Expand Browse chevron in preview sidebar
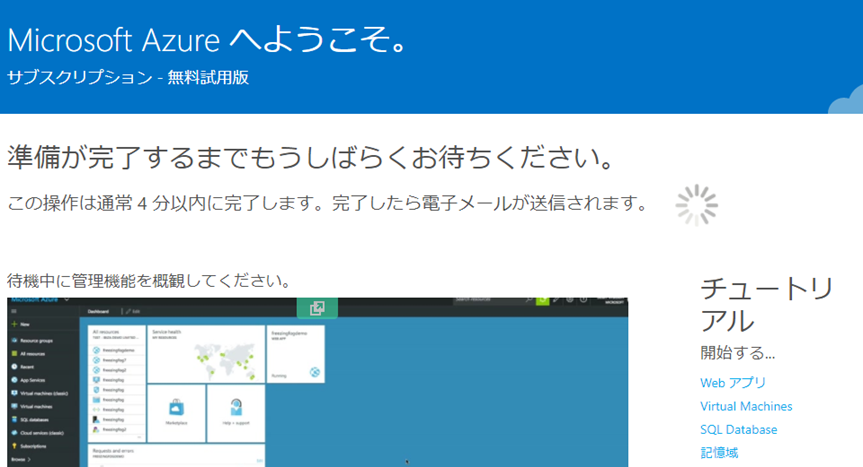Viewport: 863px width, 467px height. point(29,459)
